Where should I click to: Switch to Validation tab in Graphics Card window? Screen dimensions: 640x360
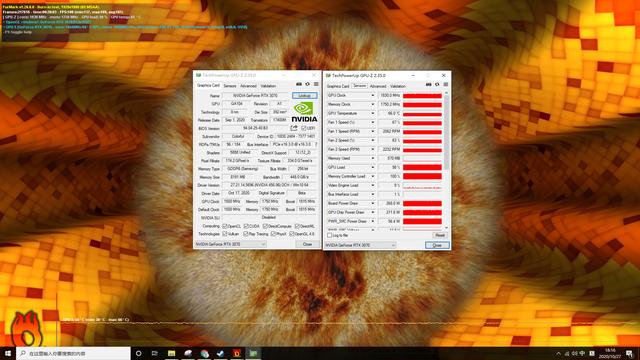(268, 86)
